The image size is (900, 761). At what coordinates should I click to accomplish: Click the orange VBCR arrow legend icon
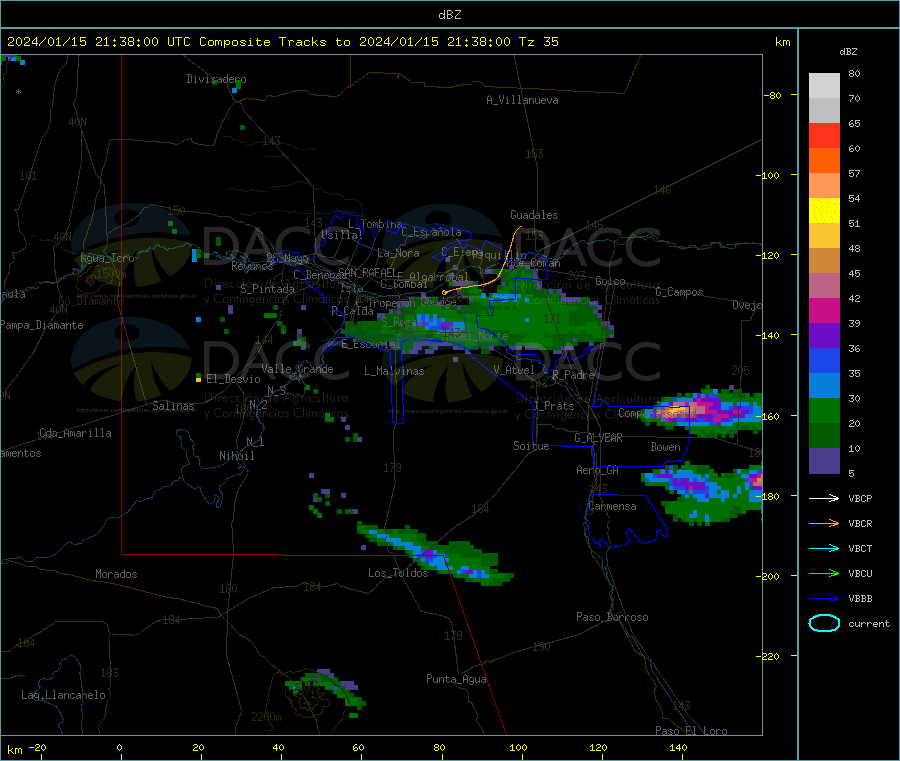click(824, 523)
